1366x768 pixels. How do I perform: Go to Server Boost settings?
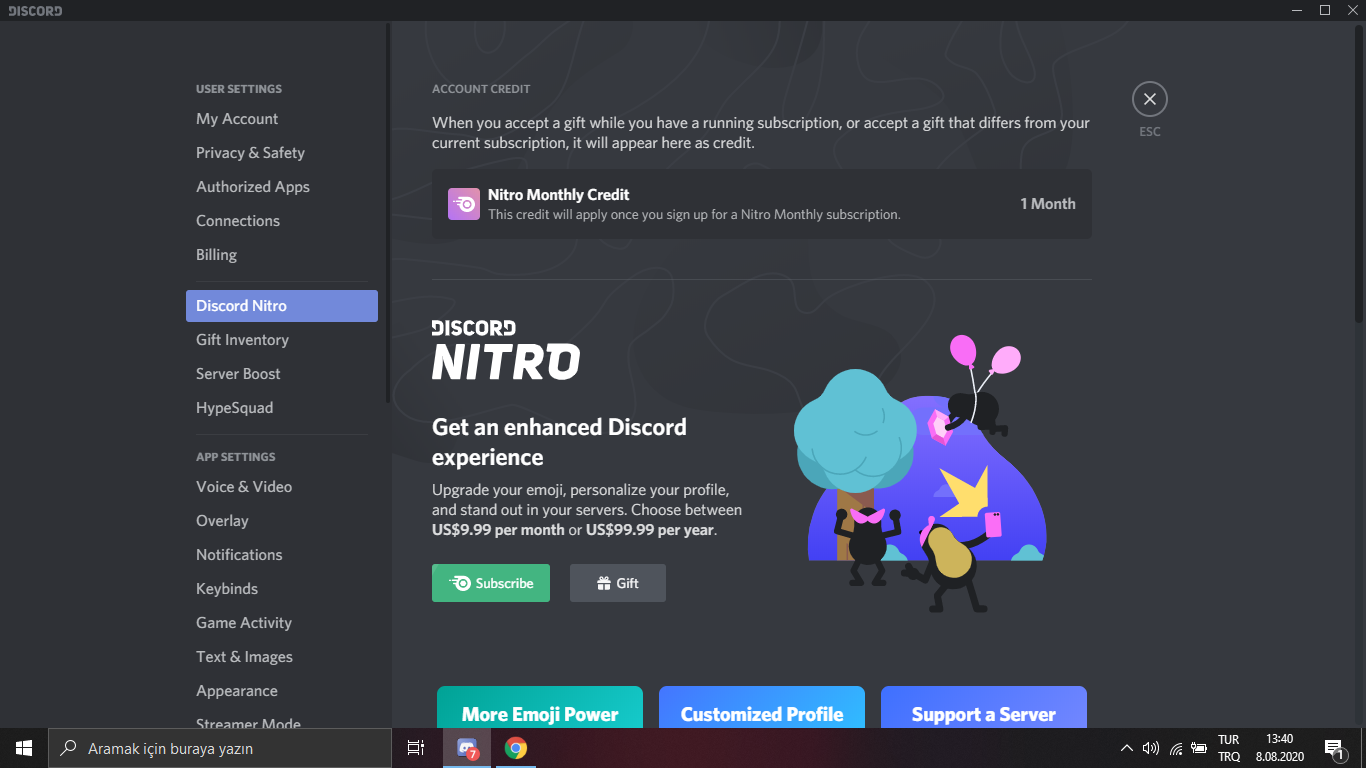coord(282,374)
